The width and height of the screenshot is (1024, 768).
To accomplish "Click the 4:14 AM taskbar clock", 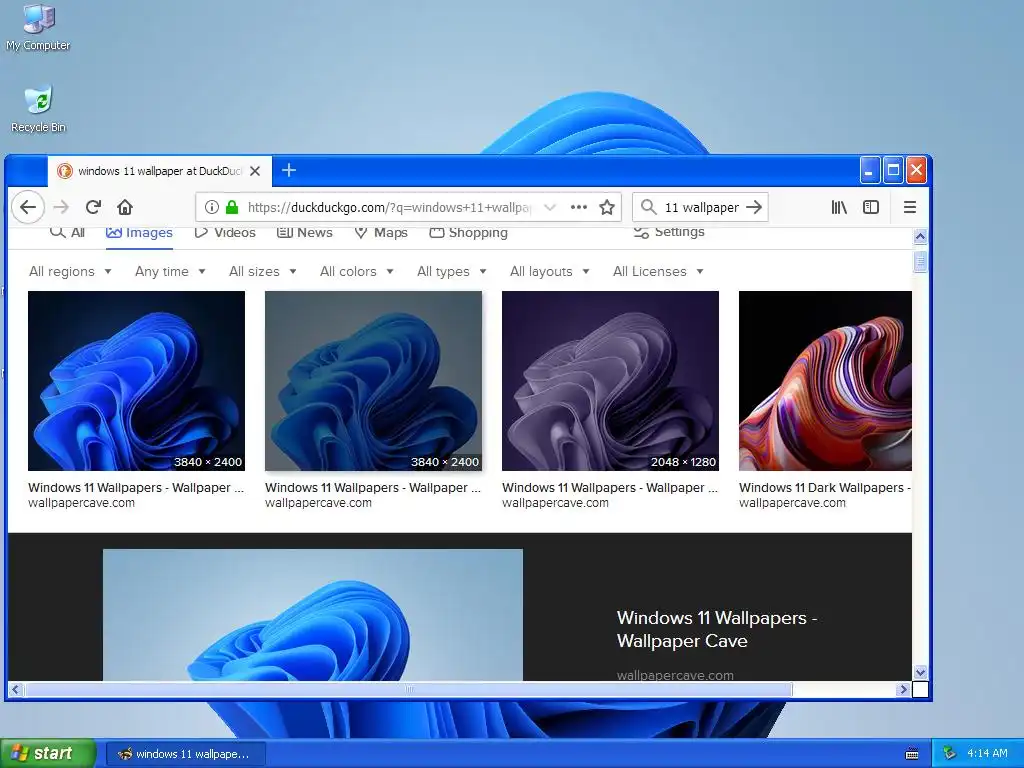I will click(x=987, y=754).
